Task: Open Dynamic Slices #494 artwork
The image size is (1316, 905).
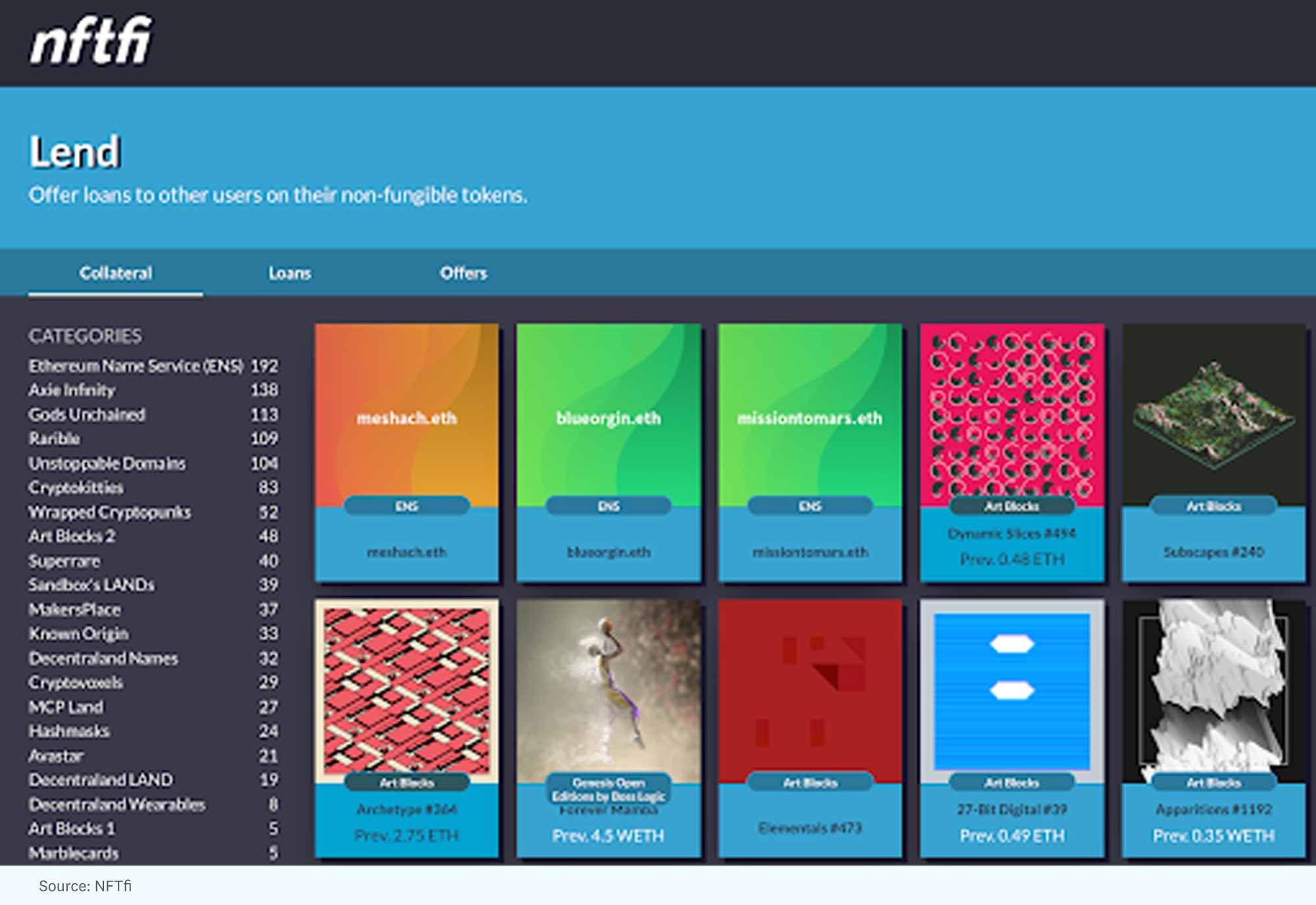Action: click(x=1012, y=452)
